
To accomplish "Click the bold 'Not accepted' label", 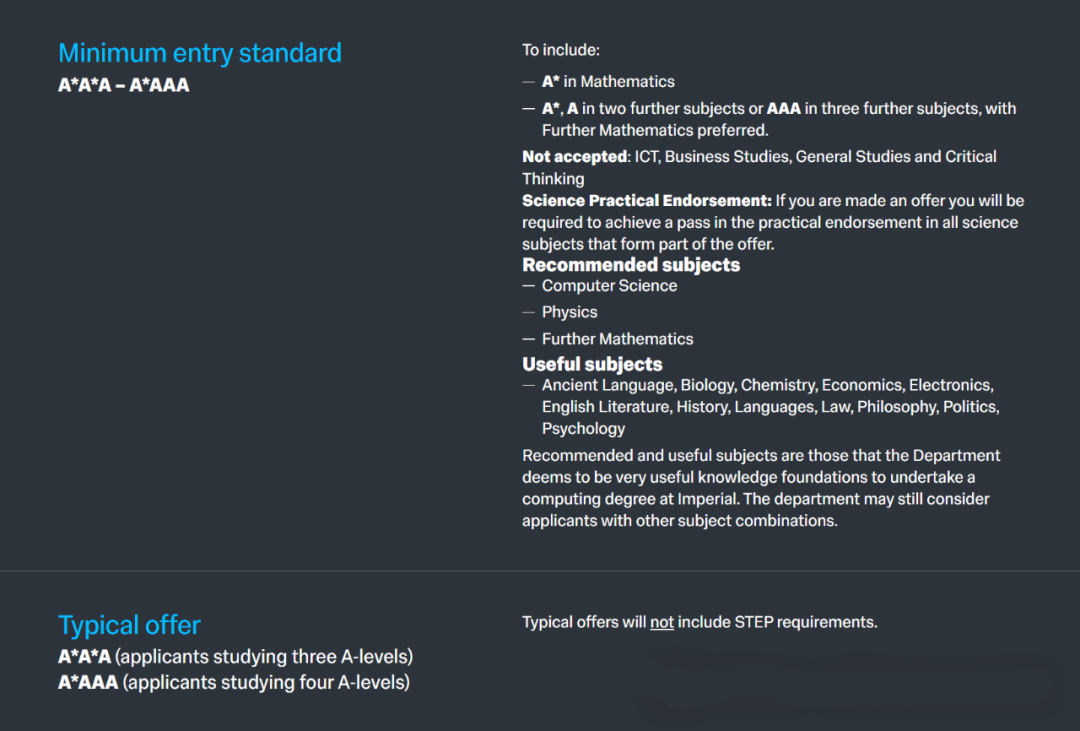I will pyautogui.click(x=574, y=156).
